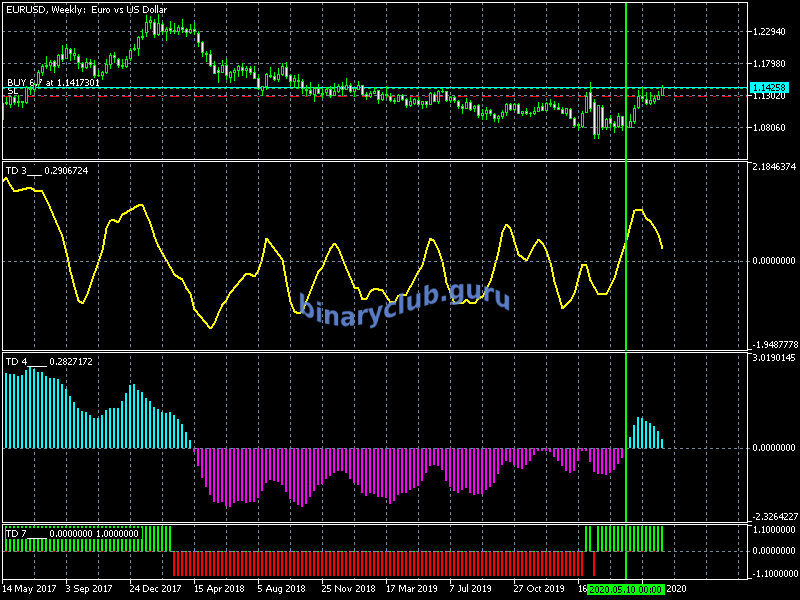Click the 24 Dec 2017 date label
This screenshot has width=800, height=600.
(x=157, y=590)
